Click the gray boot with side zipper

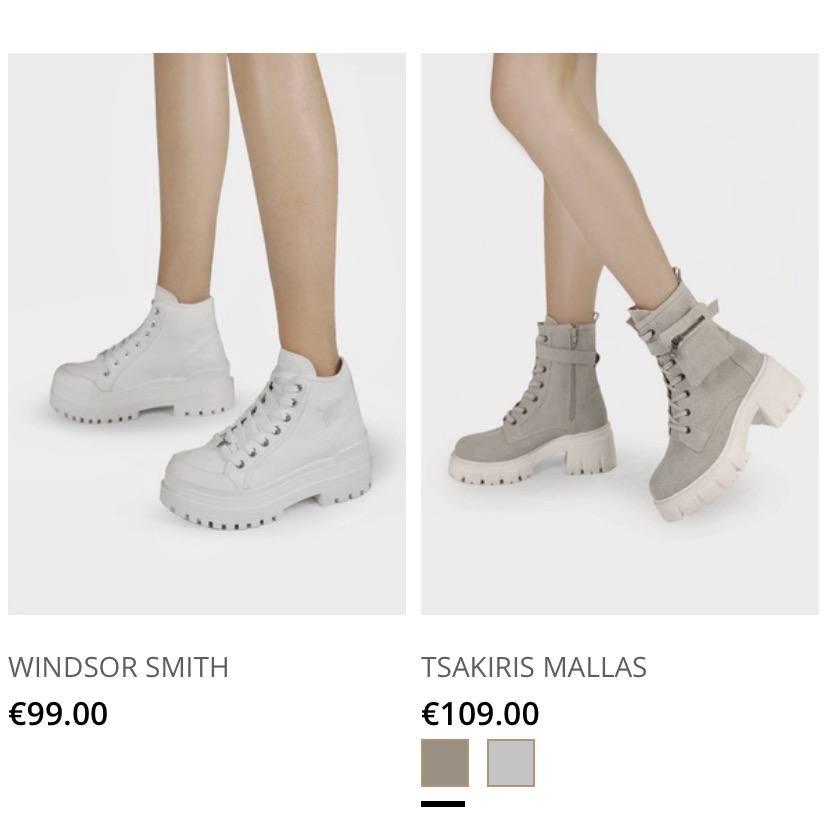[533, 398]
